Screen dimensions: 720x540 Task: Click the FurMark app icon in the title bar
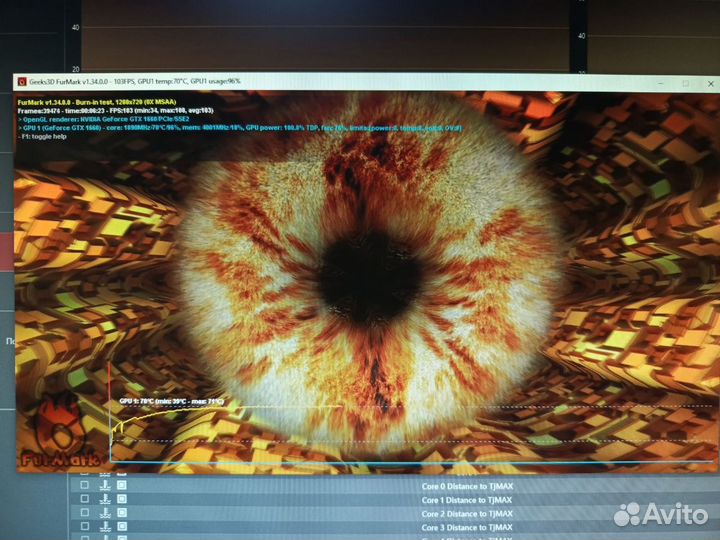(x=20, y=81)
